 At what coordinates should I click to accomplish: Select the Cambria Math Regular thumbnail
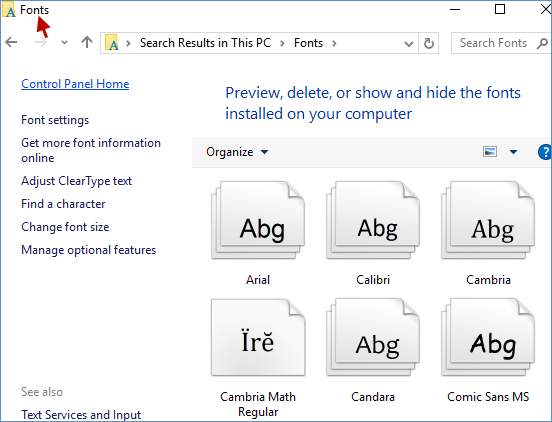click(x=258, y=337)
